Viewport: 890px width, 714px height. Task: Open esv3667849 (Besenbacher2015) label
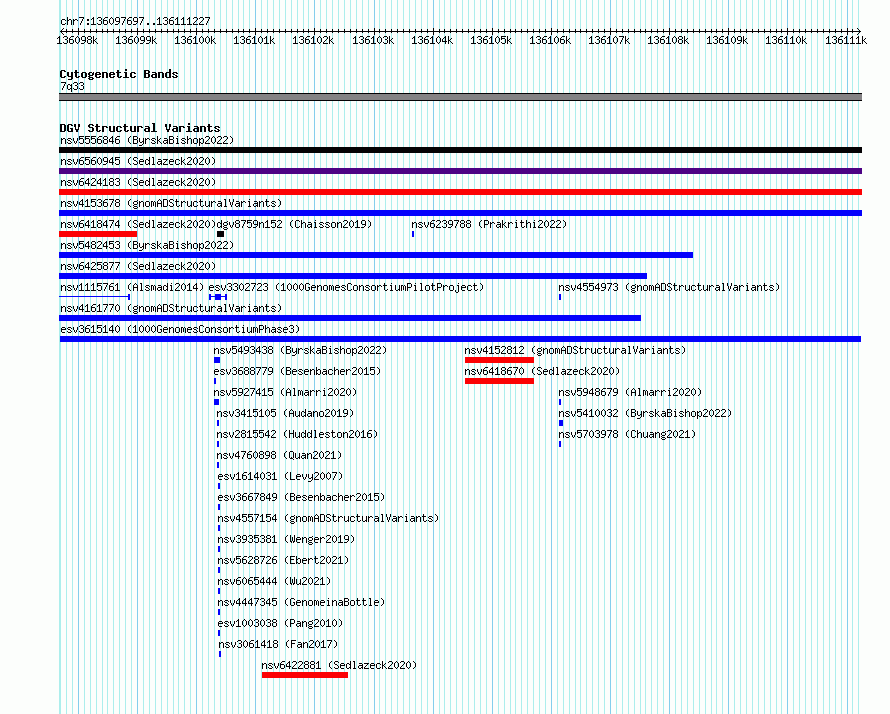[x=301, y=497]
